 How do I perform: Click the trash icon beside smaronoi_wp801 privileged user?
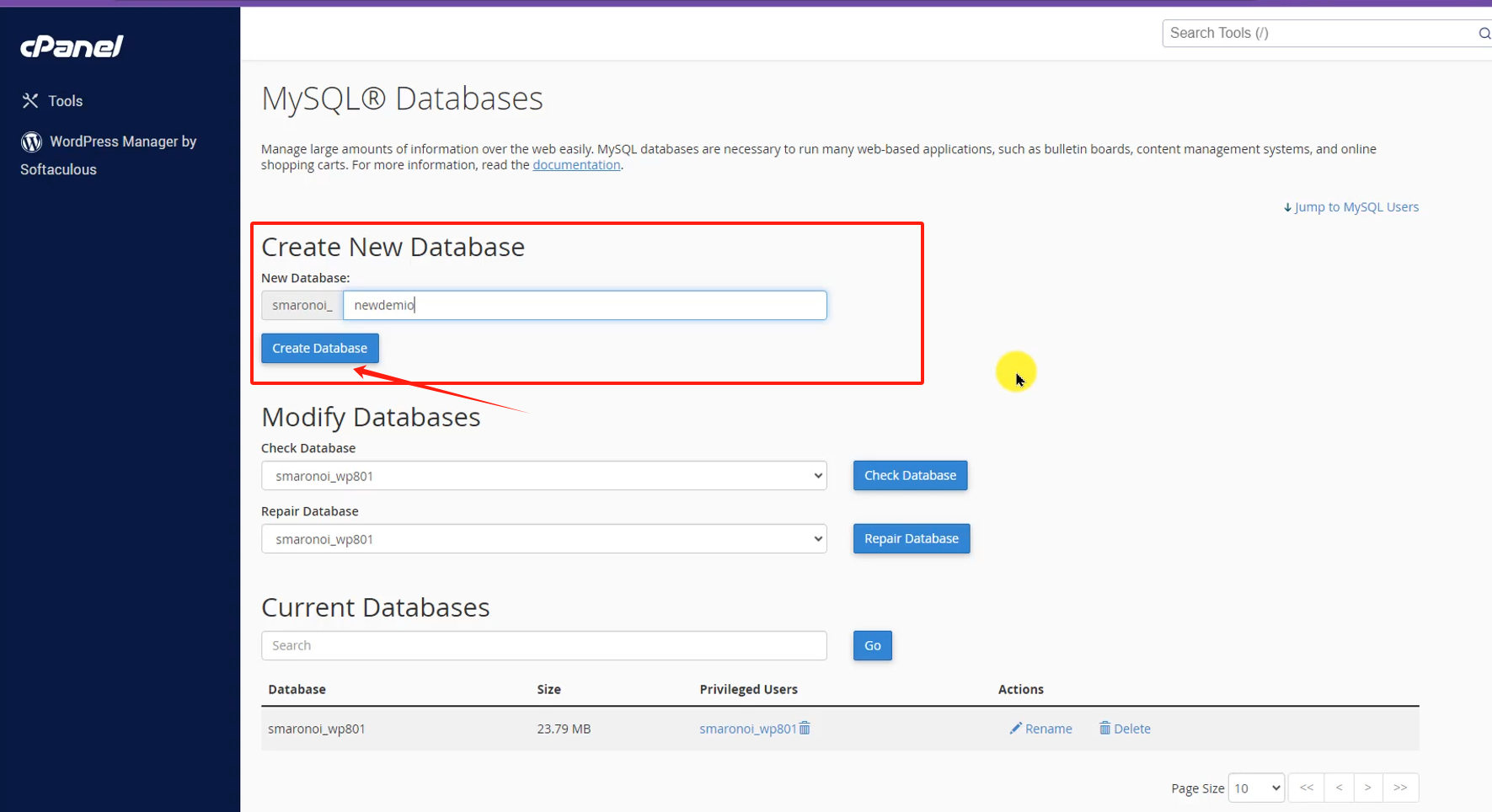click(x=805, y=728)
